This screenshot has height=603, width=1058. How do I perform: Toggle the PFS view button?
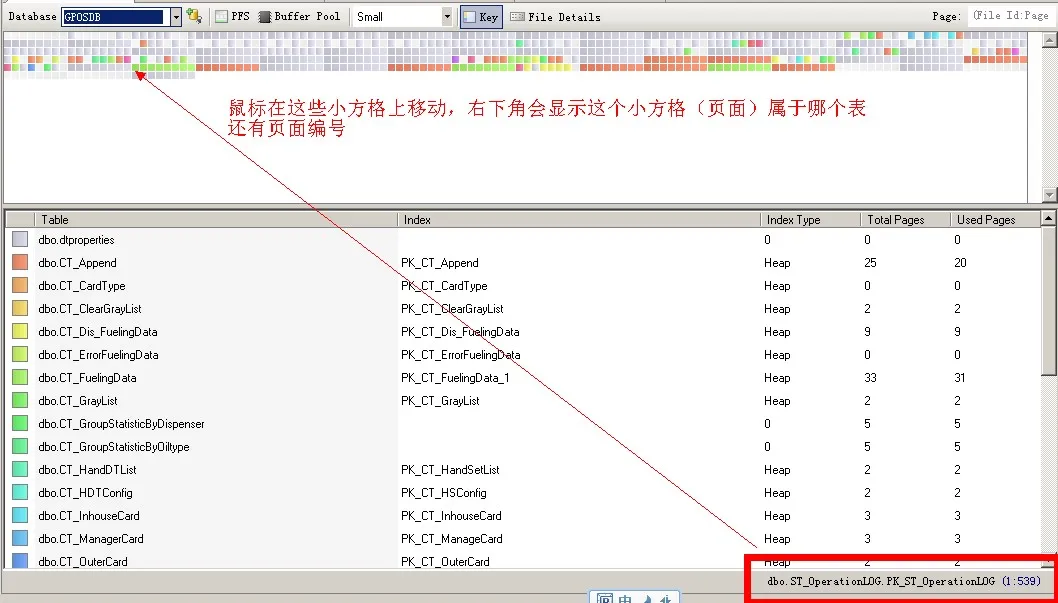(x=232, y=17)
